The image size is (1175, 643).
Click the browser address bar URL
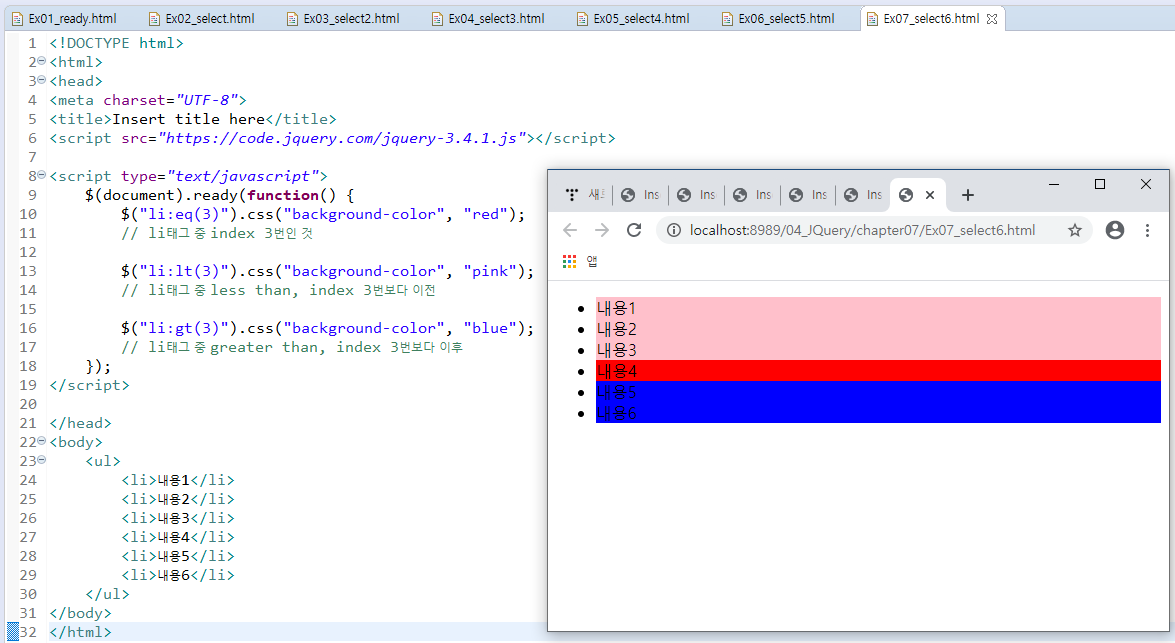tap(863, 231)
